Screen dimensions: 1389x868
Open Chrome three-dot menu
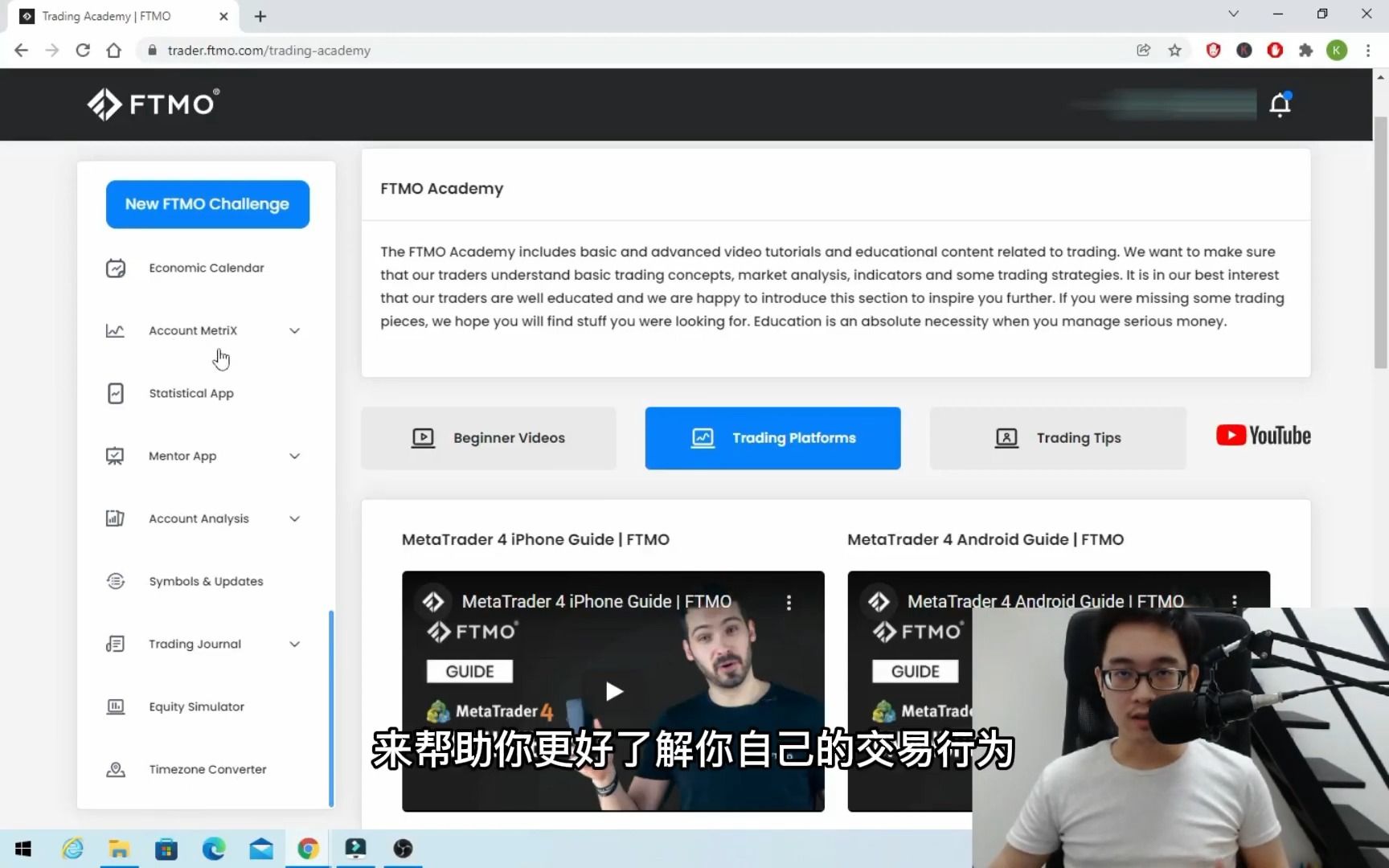coord(1367,51)
